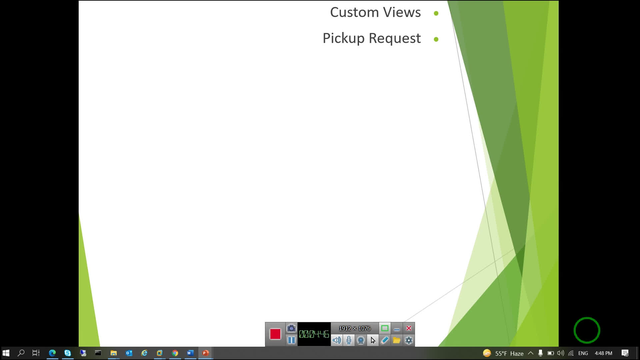Viewport: 640px width, 360px height.
Task: Switch to PowerPoint on the taskbar
Action: (x=205, y=353)
